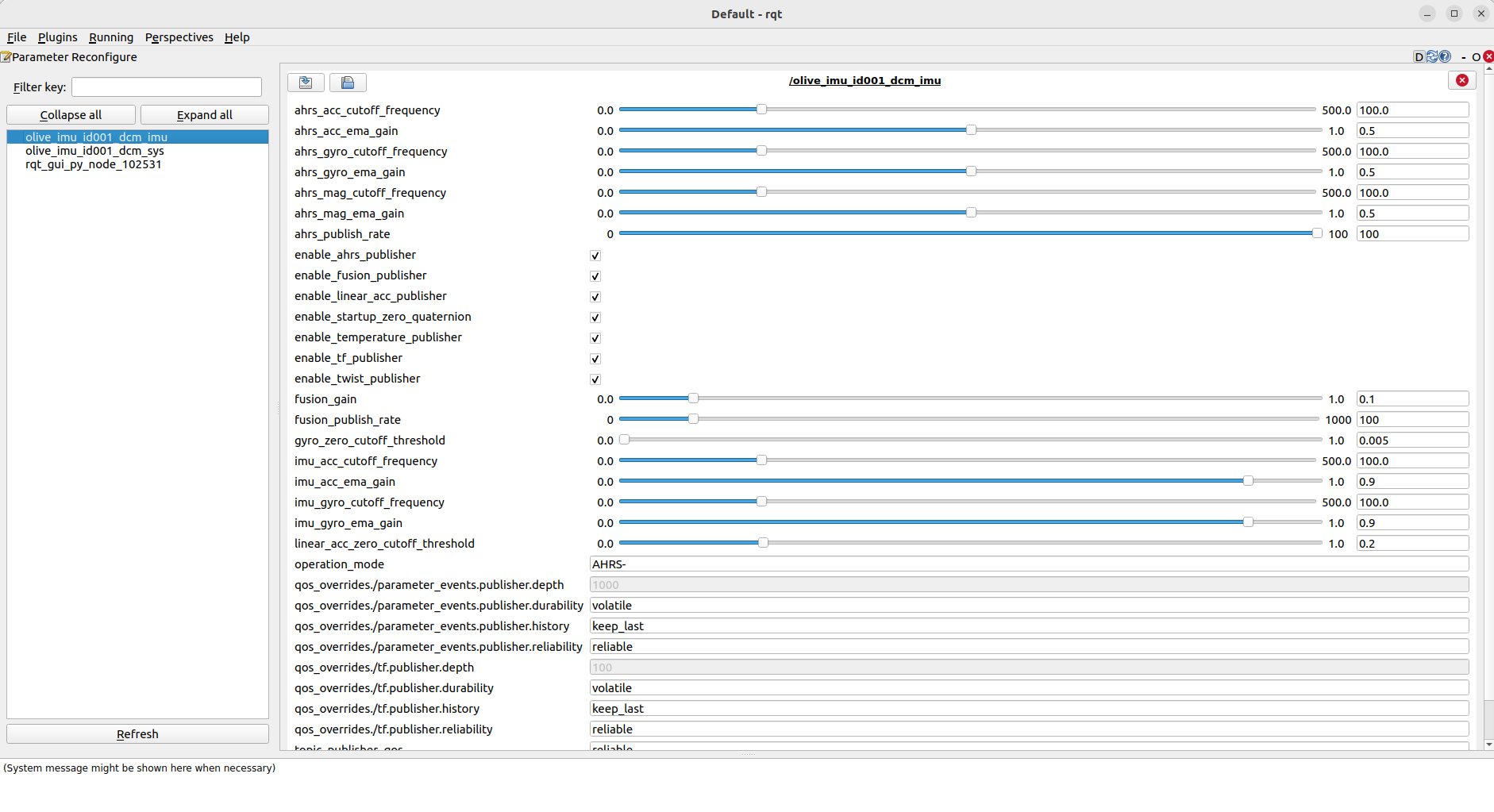Click the D dock widget title icon
The width and height of the screenshot is (1494, 812).
coord(1419,57)
